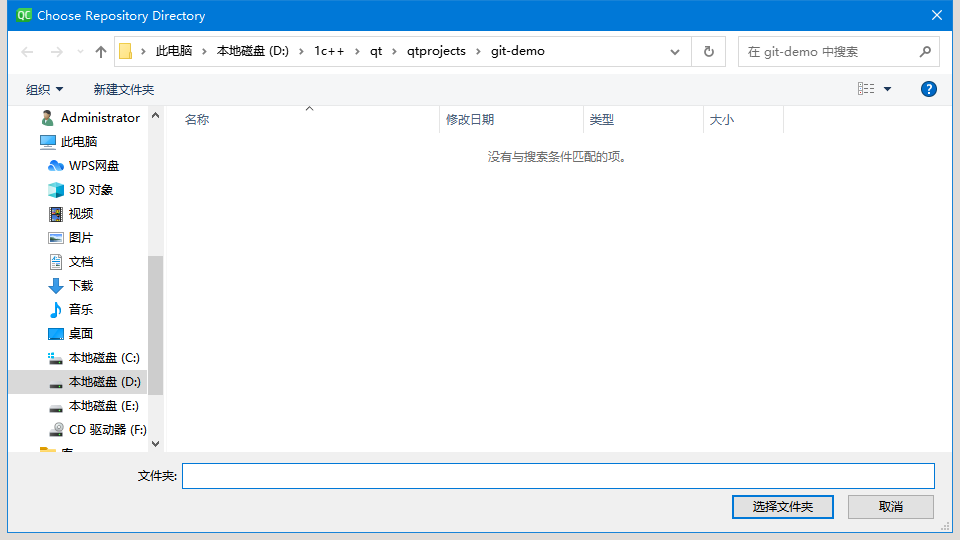Expand chevron after 此电脑 in breadcrumb
This screenshot has height=540, width=960.
pyautogui.click(x=204, y=51)
